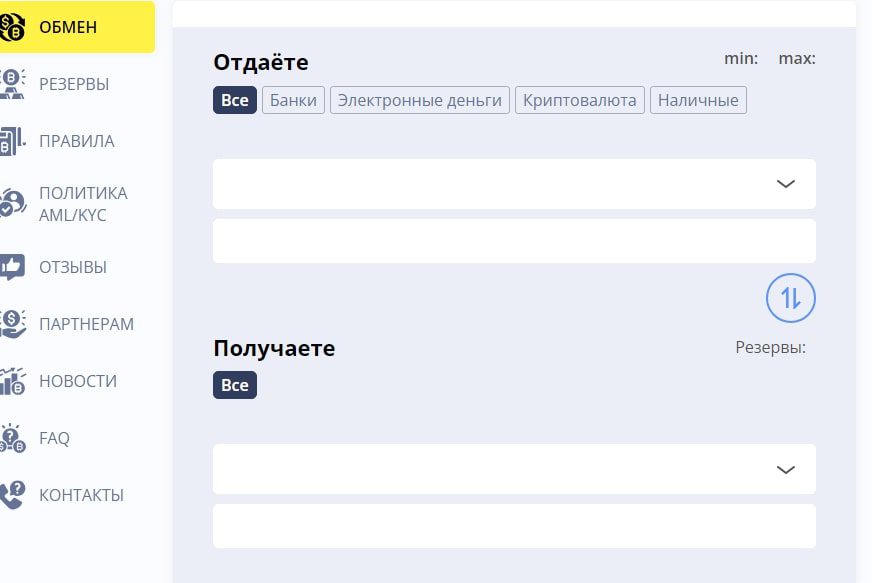The image size is (872, 583).
Task: Click the thumbs-up icon beside ОТЗЫВЫ
Action: (12, 267)
